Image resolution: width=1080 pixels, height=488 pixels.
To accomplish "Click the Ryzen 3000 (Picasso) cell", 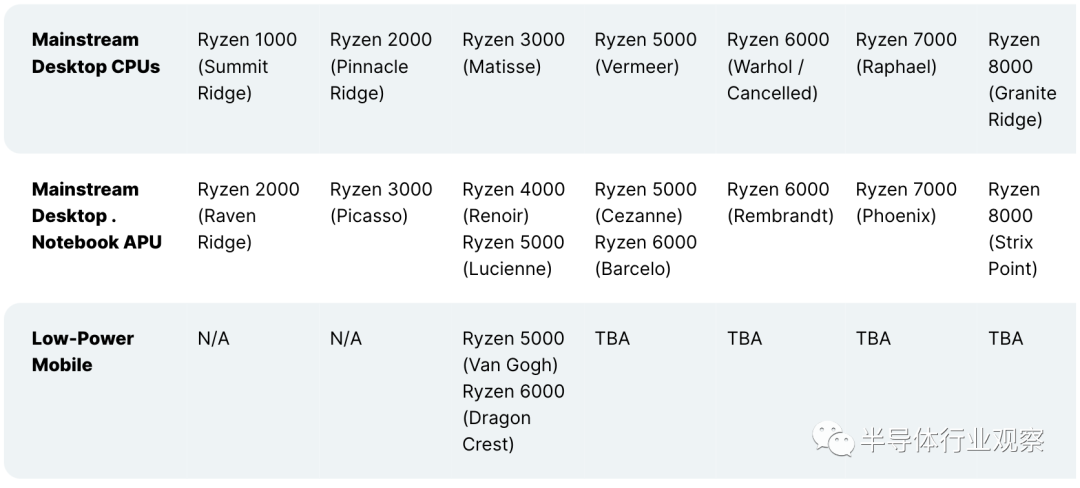I will pyautogui.click(x=381, y=202).
